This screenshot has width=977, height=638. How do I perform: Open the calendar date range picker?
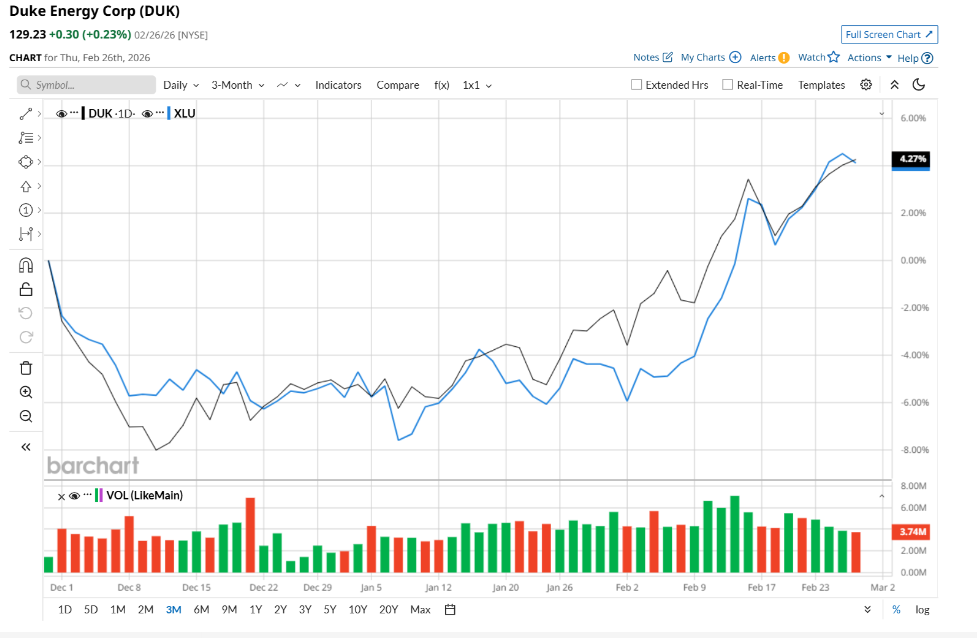450,609
